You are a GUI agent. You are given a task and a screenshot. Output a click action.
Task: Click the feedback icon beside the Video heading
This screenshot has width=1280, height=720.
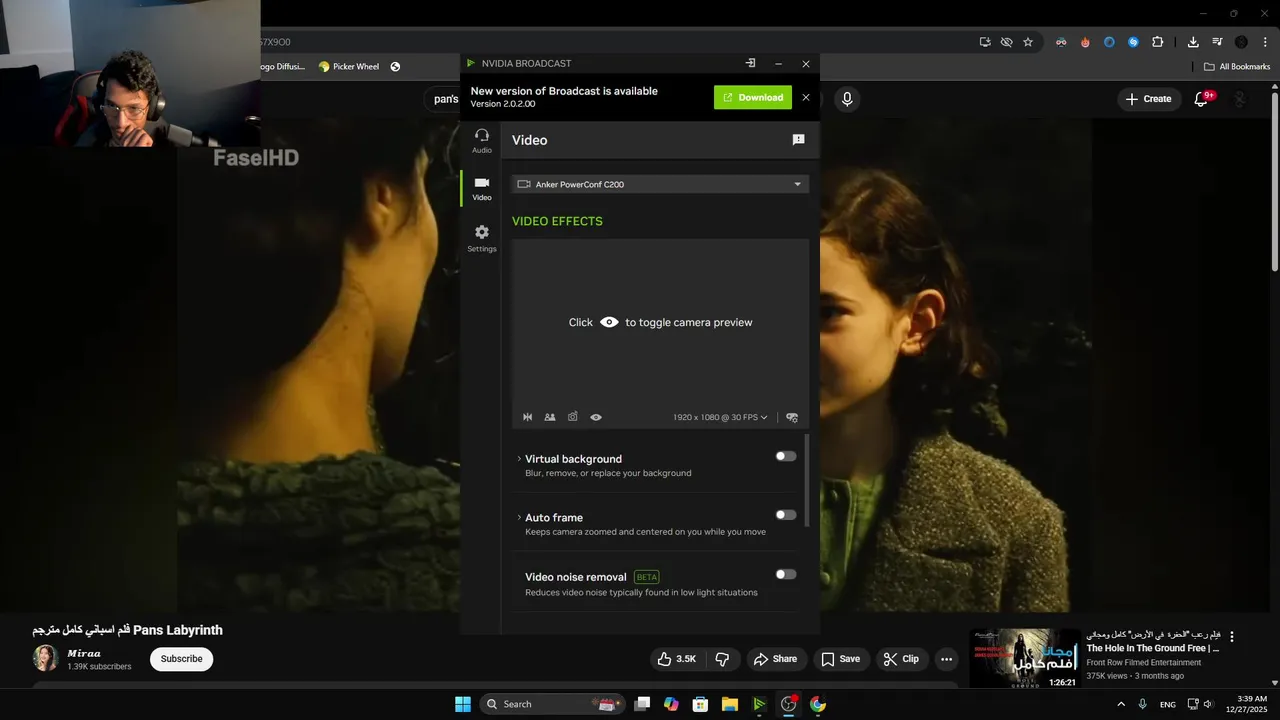(798, 140)
